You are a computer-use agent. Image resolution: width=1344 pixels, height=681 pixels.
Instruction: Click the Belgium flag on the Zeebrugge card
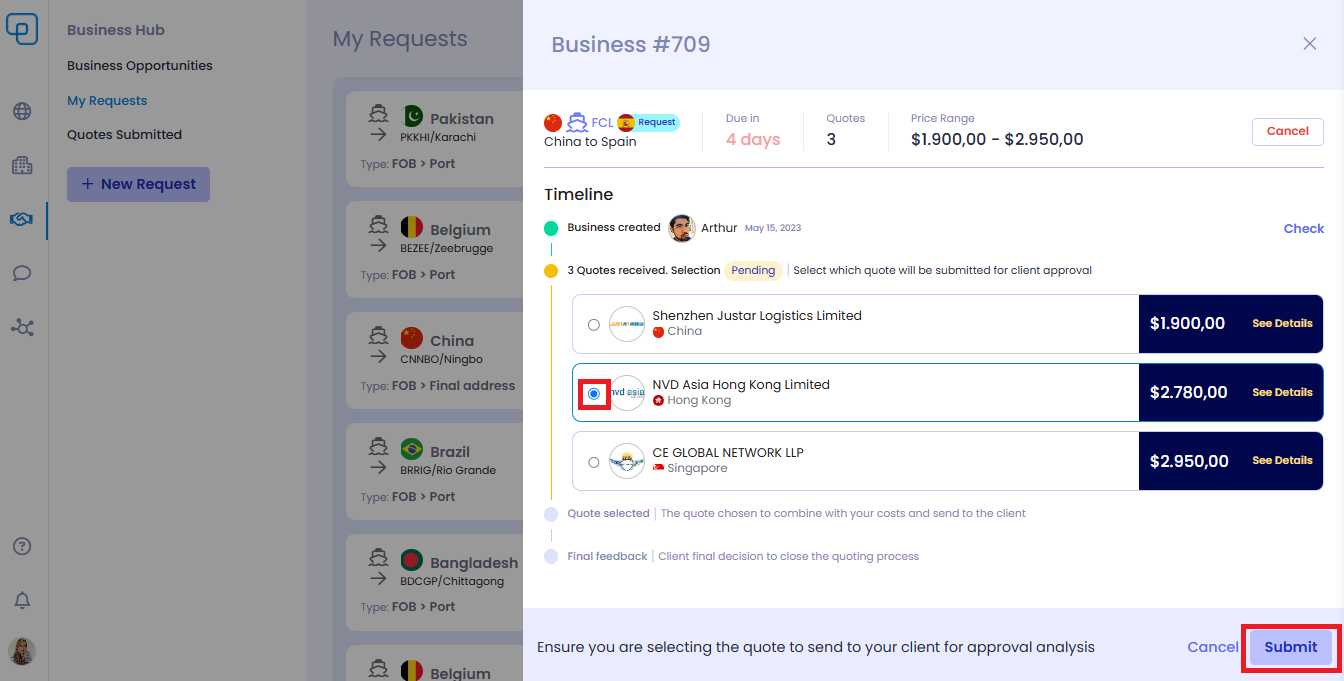[x=412, y=228]
